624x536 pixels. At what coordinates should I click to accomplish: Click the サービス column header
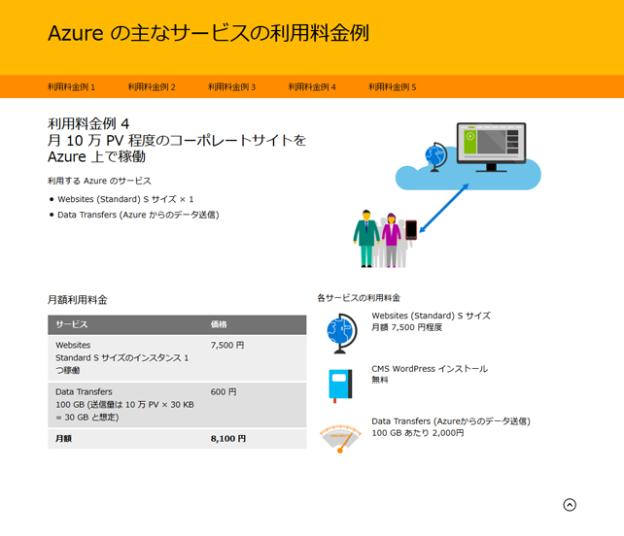[72, 324]
